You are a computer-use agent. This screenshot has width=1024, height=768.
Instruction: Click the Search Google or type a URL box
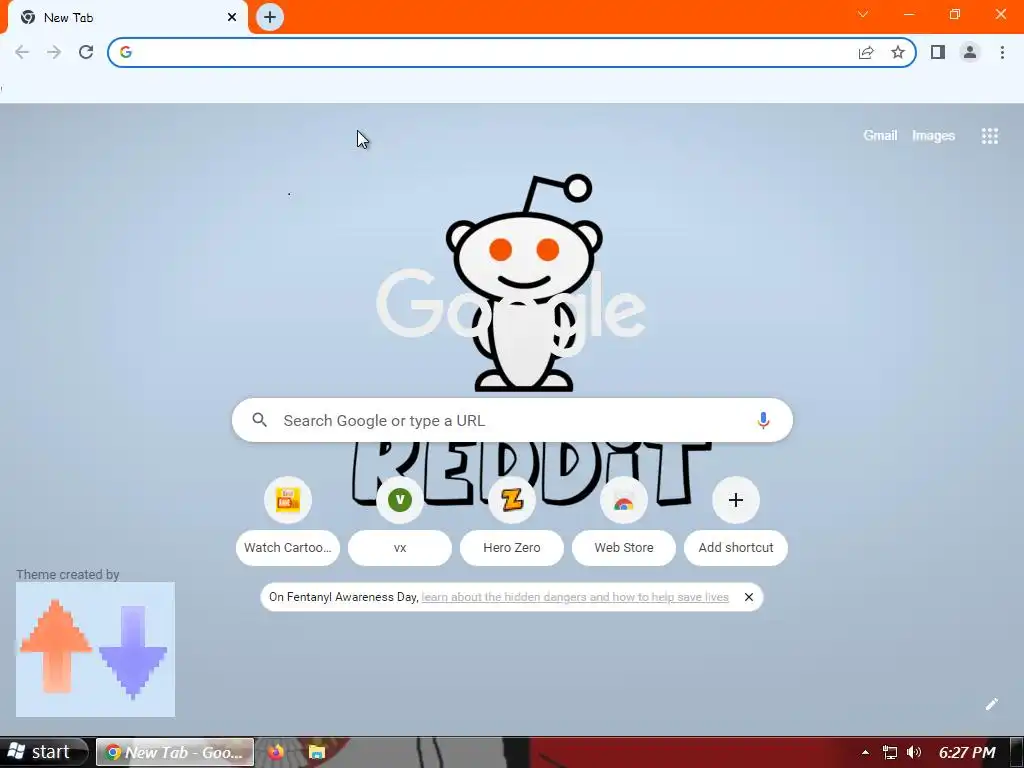point(512,420)
